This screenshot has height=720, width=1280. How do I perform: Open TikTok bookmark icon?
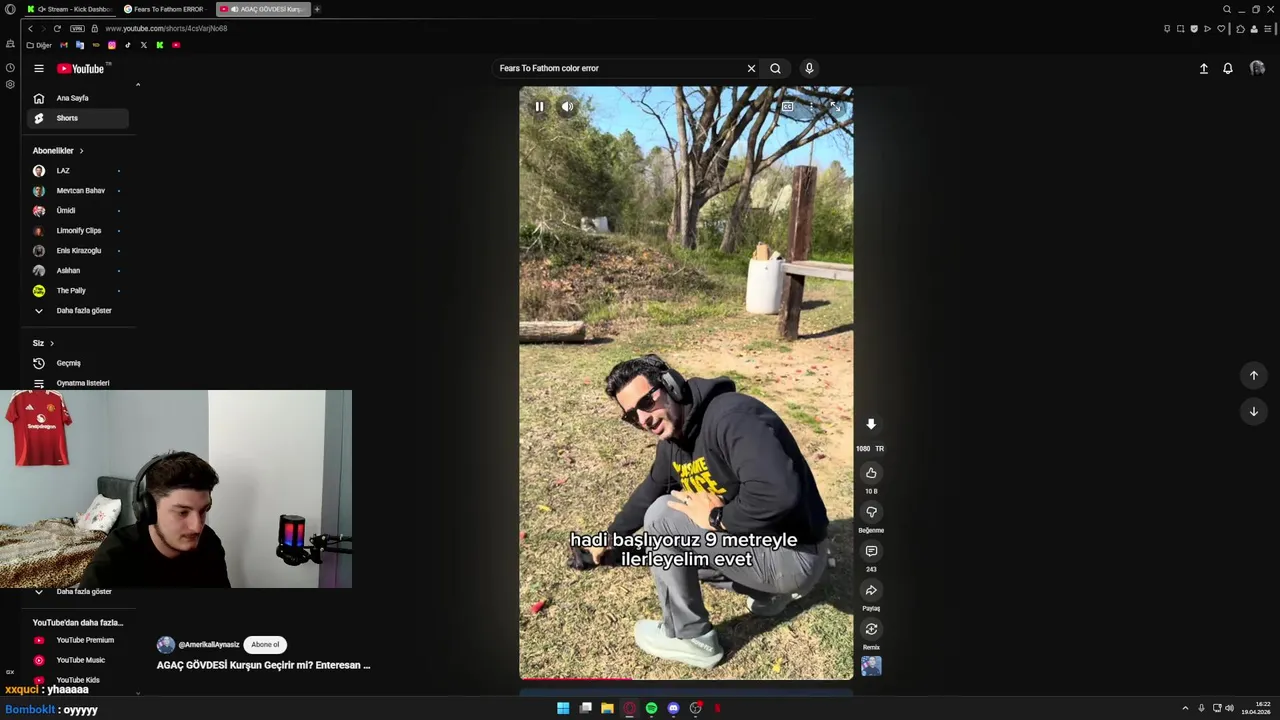click(128, 45)
